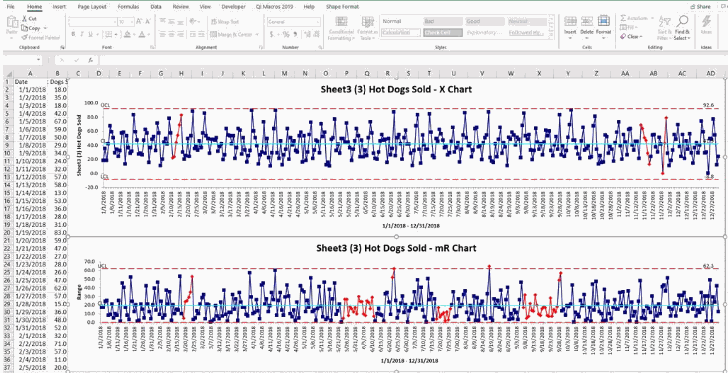Open the Merge & Center dropdown arrow

click(257, 34)
